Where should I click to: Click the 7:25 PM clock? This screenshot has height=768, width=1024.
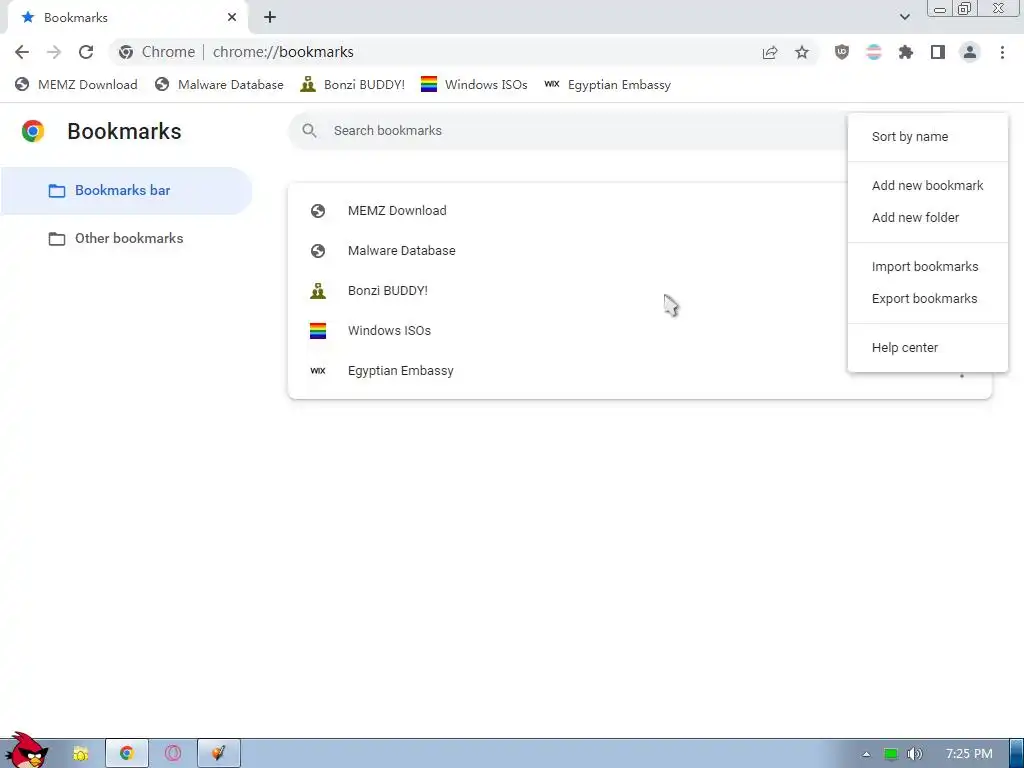click(969, 754)
